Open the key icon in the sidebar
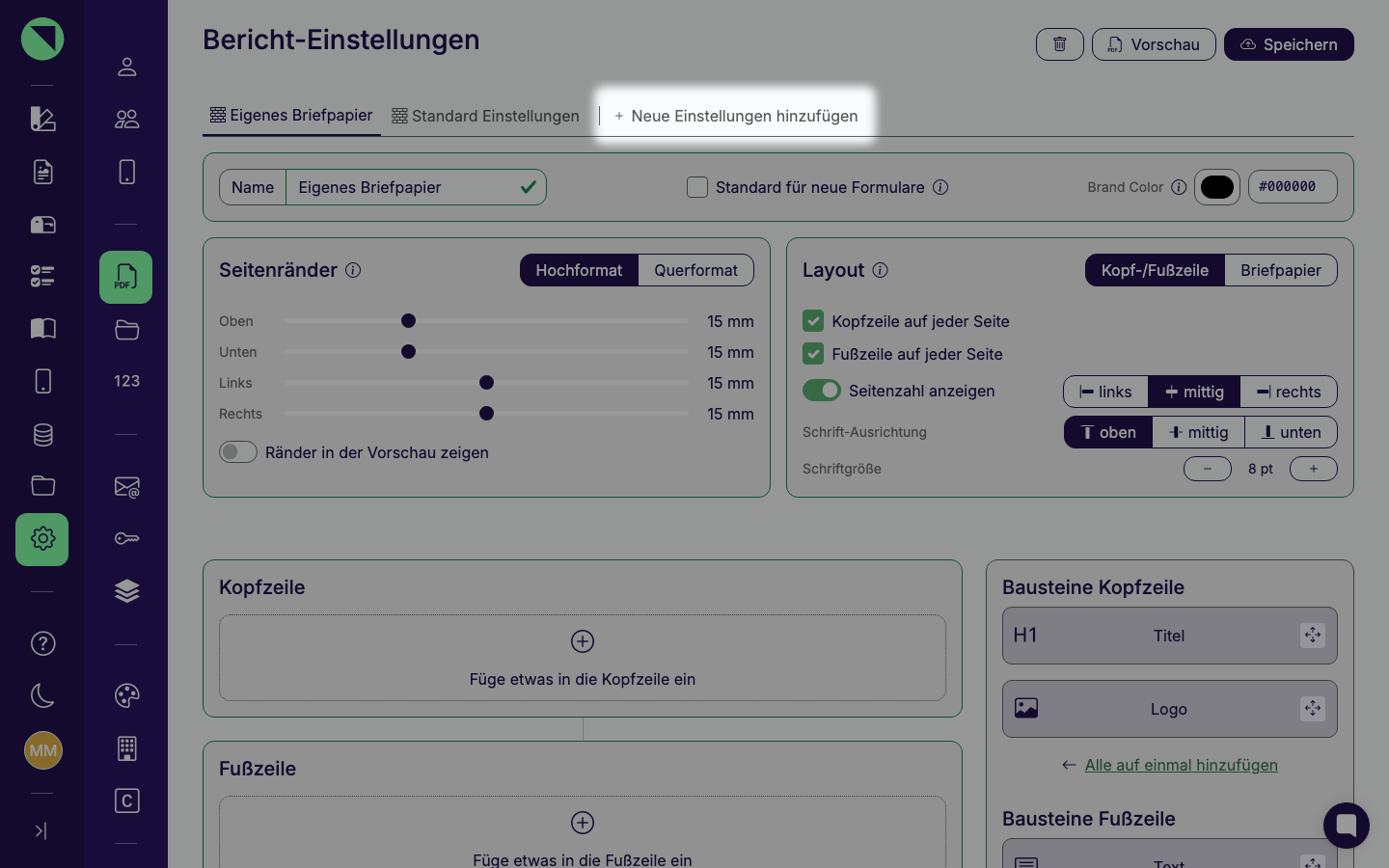 click(126, 538)
